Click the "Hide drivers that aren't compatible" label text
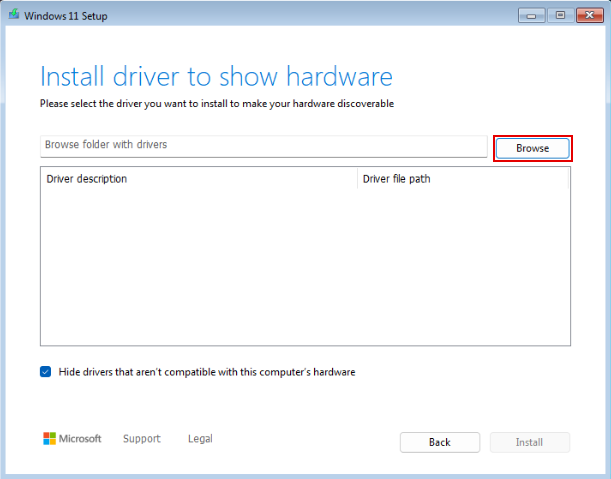This screenshot has height=479, width=611. coord(207,372)
